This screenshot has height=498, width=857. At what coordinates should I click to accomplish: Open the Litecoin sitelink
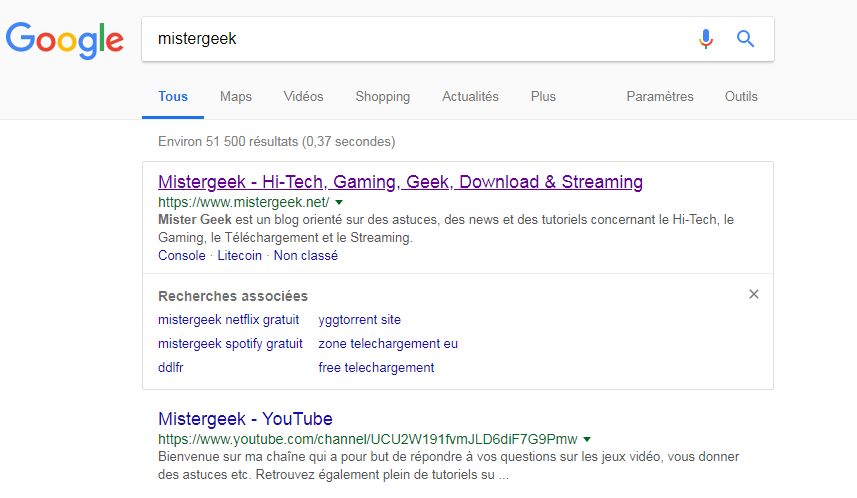pyautogui.click(x=239, y=255)
